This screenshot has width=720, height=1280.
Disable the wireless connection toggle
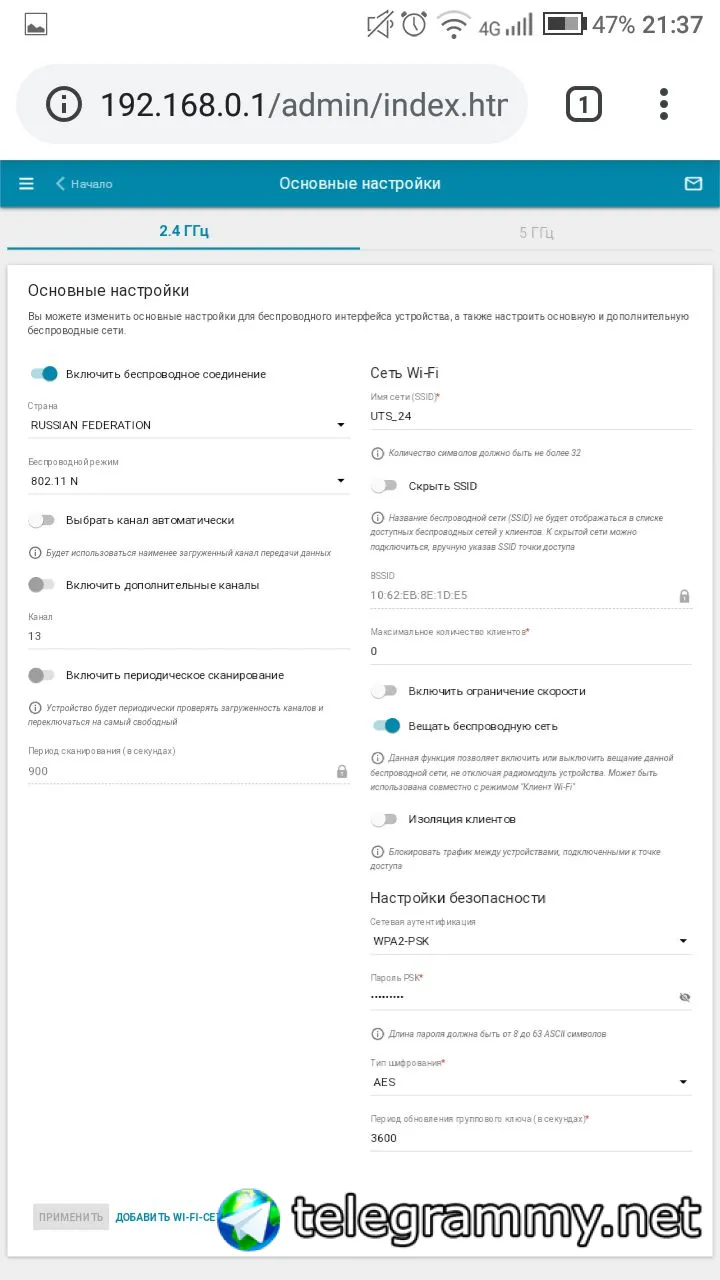(x=44, y=374)
